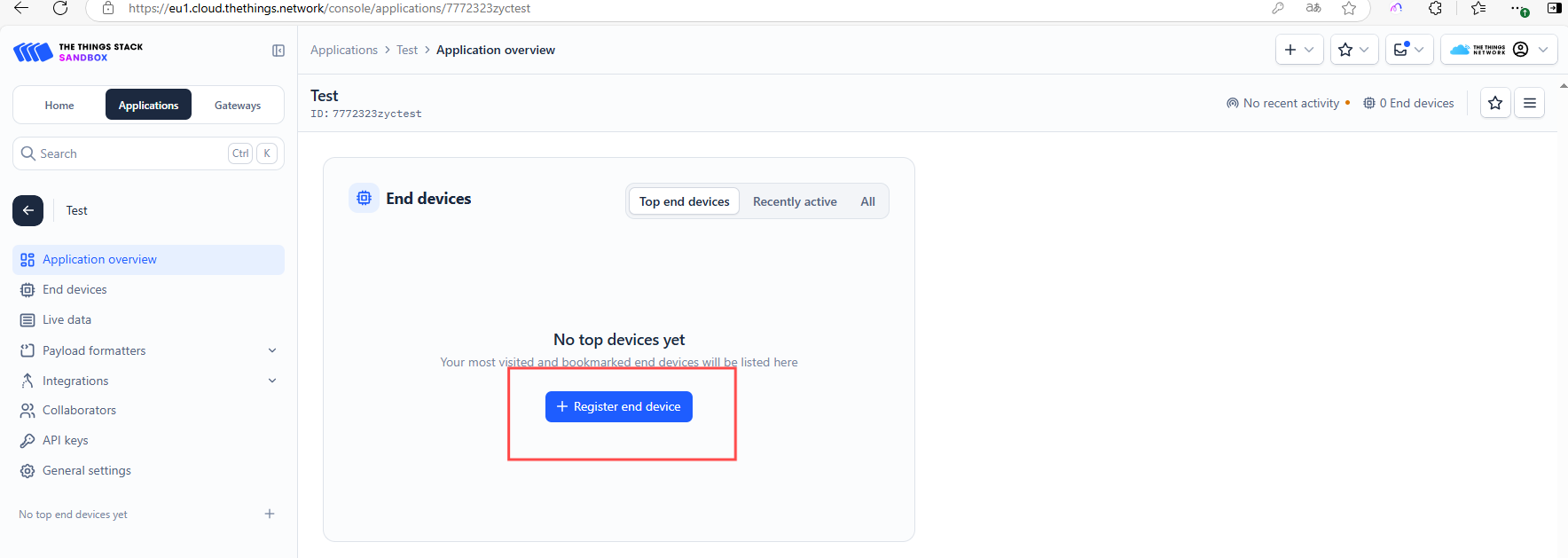Open the hamburger menu for application

1530,103
